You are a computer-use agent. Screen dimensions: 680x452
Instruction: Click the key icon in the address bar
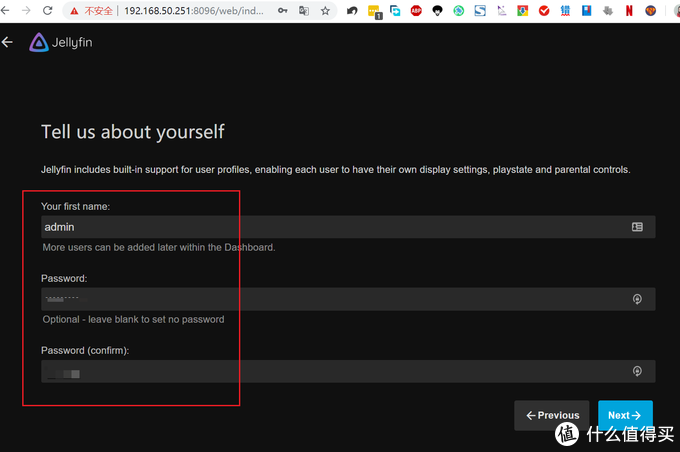283,12
